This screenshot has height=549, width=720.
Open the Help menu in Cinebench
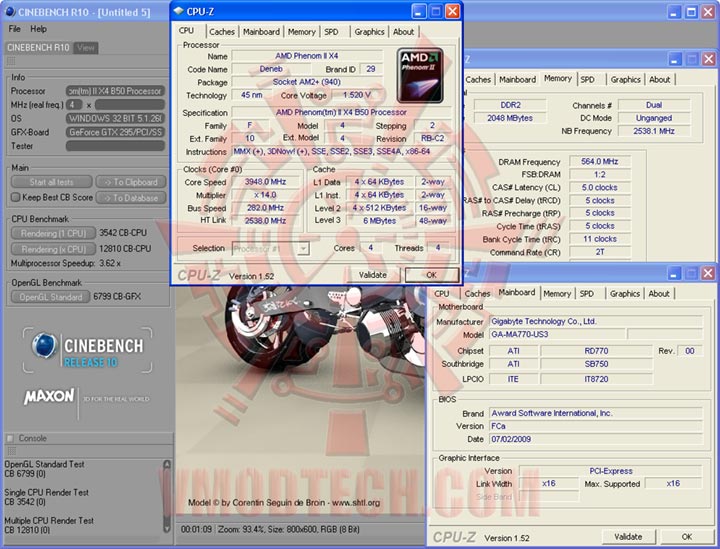[39, 29]
